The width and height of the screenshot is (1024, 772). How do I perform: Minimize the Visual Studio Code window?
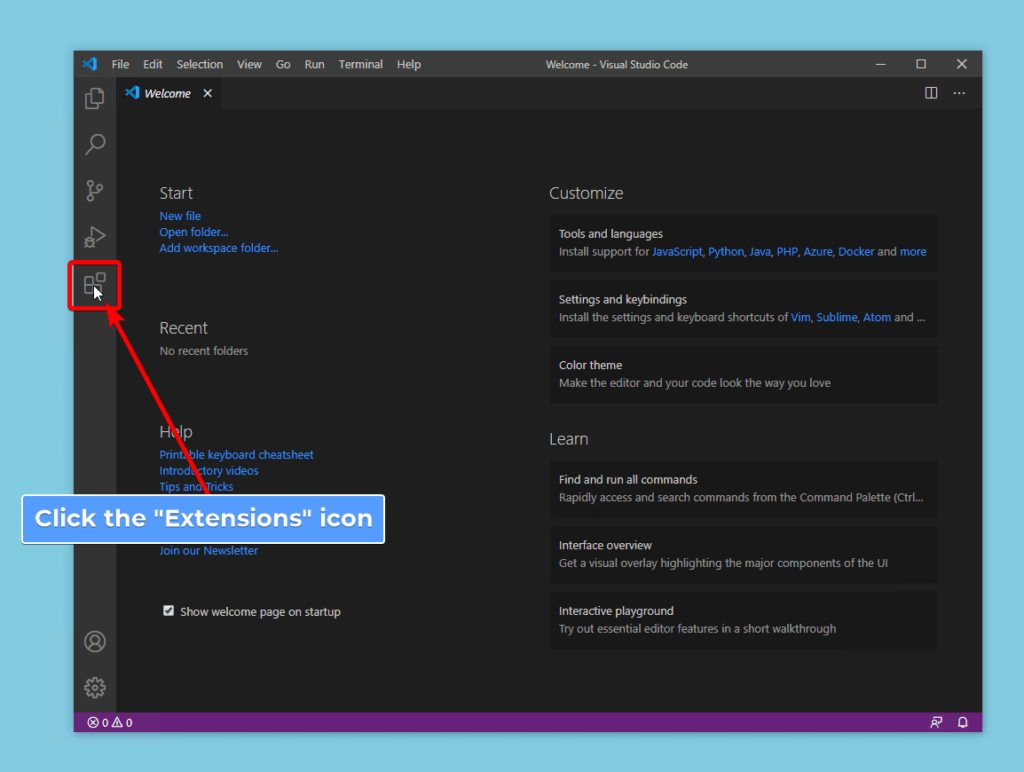pos(880,64)
